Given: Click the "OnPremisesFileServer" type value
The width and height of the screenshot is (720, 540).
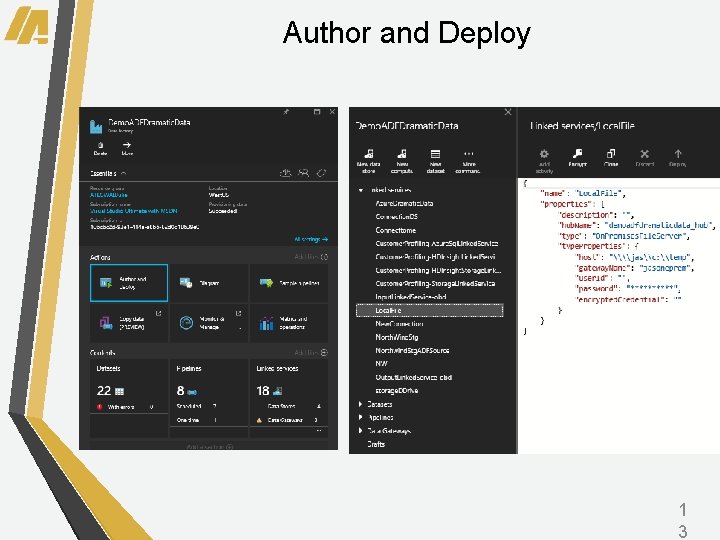Looking at the screenshot, I should [x=641, y=236].
